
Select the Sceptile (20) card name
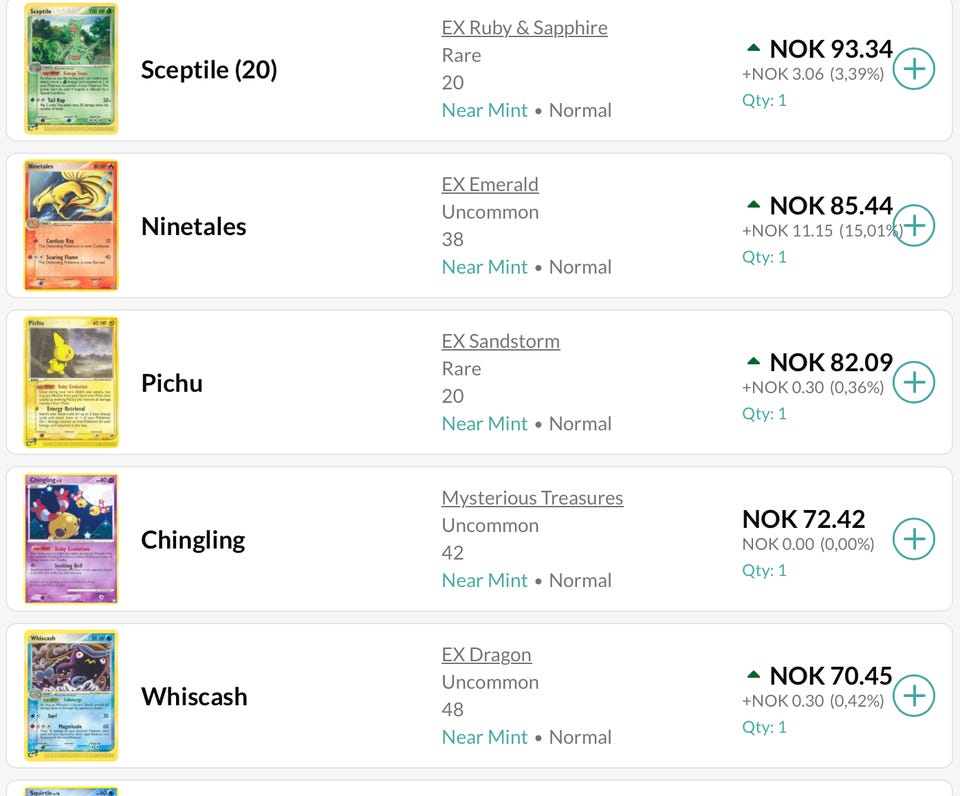coord(209,70)
